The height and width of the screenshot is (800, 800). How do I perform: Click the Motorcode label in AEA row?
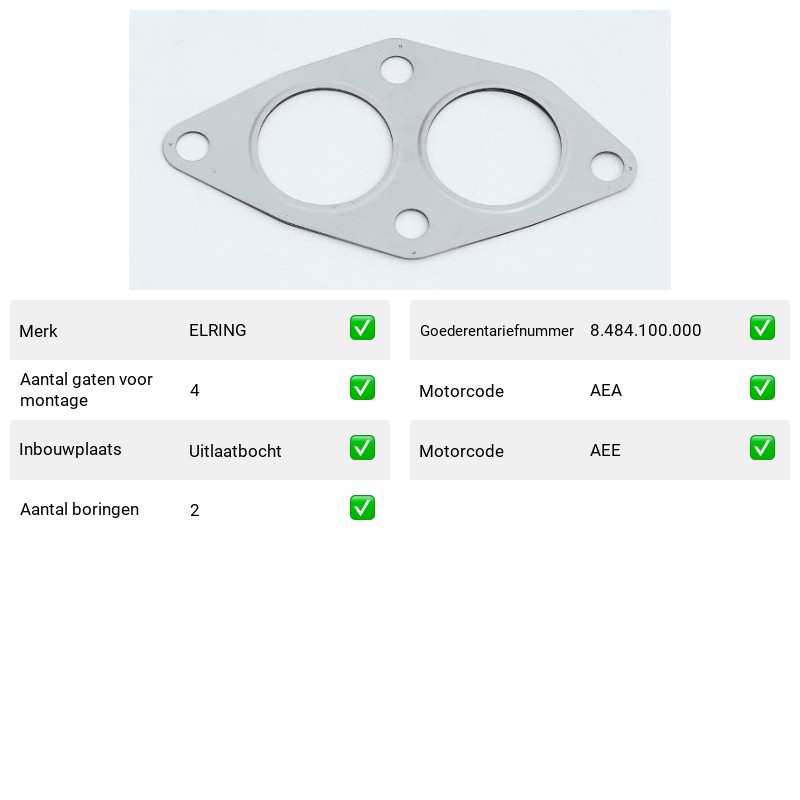tap(461, 391)
